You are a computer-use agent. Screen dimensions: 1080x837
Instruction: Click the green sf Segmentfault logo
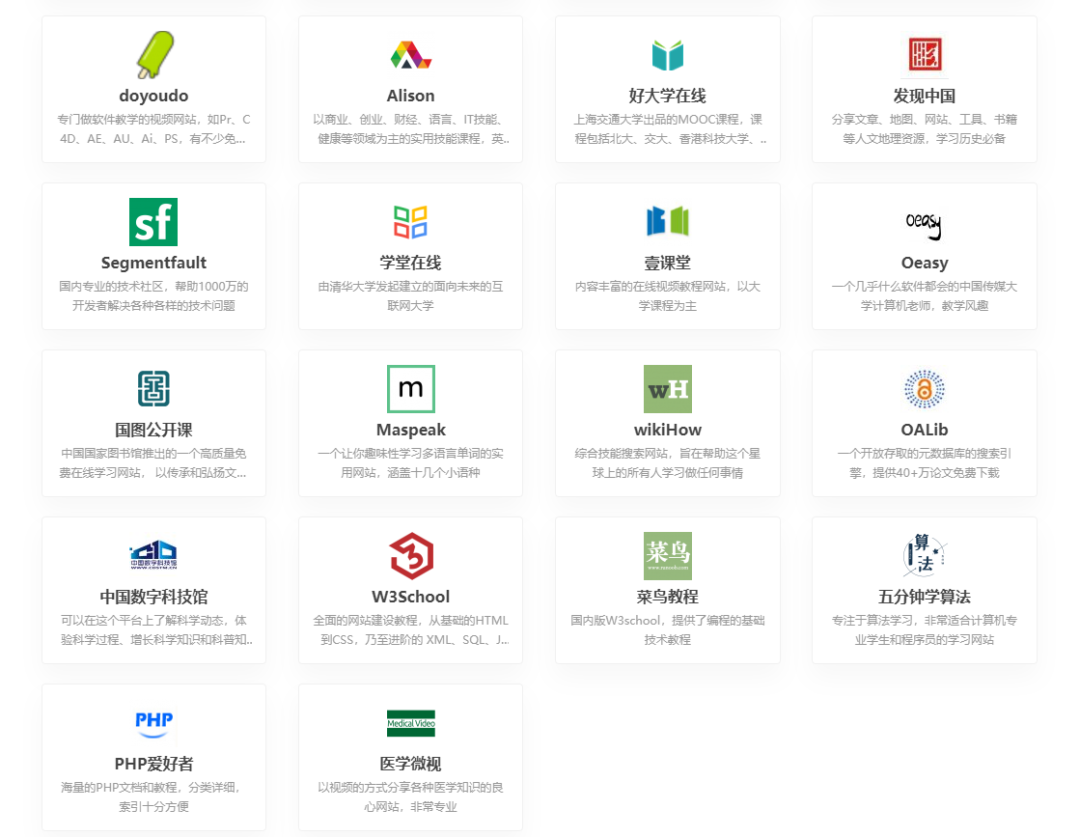153,222
